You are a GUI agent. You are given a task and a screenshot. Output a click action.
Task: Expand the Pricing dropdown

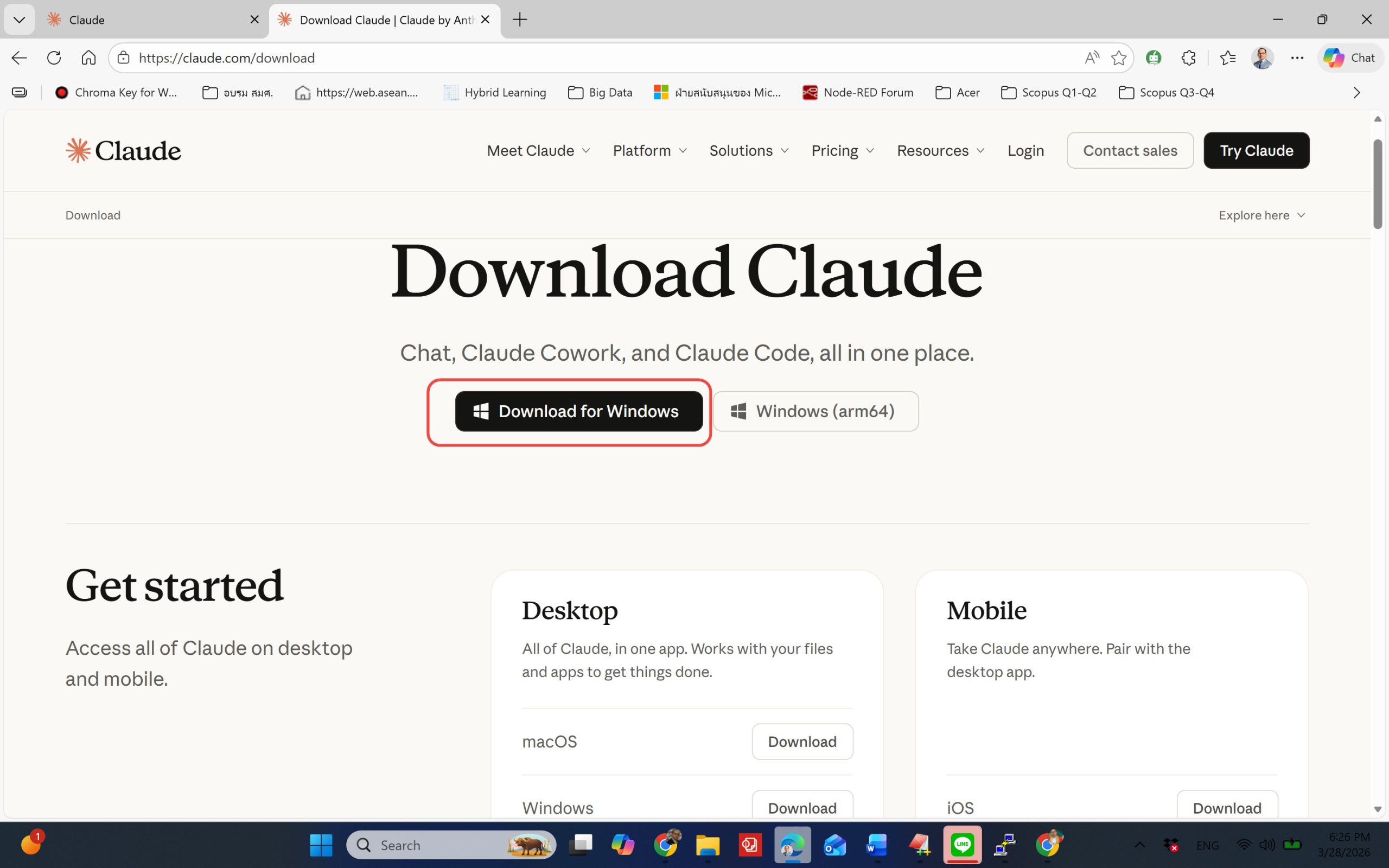pos(842,150)
